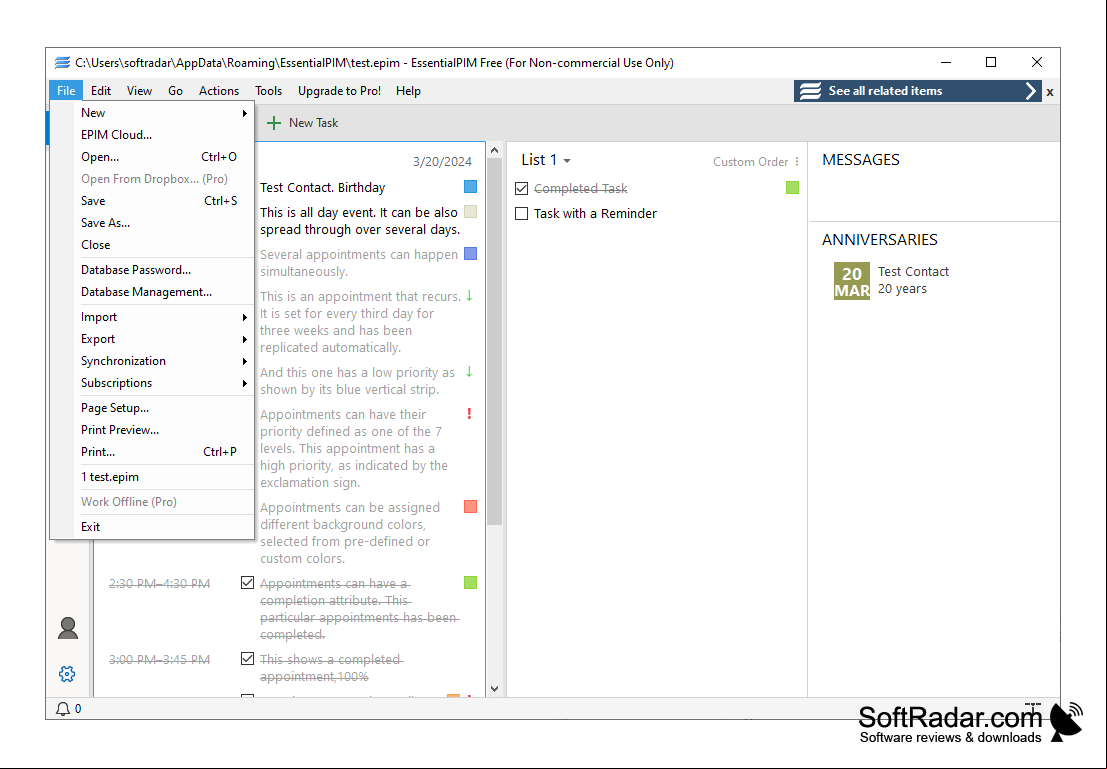Click the agenda vertical scrollbar thumb
The height and width of the screenshot is (769, 1107).
pyautogui.click(x=494, y=342)
